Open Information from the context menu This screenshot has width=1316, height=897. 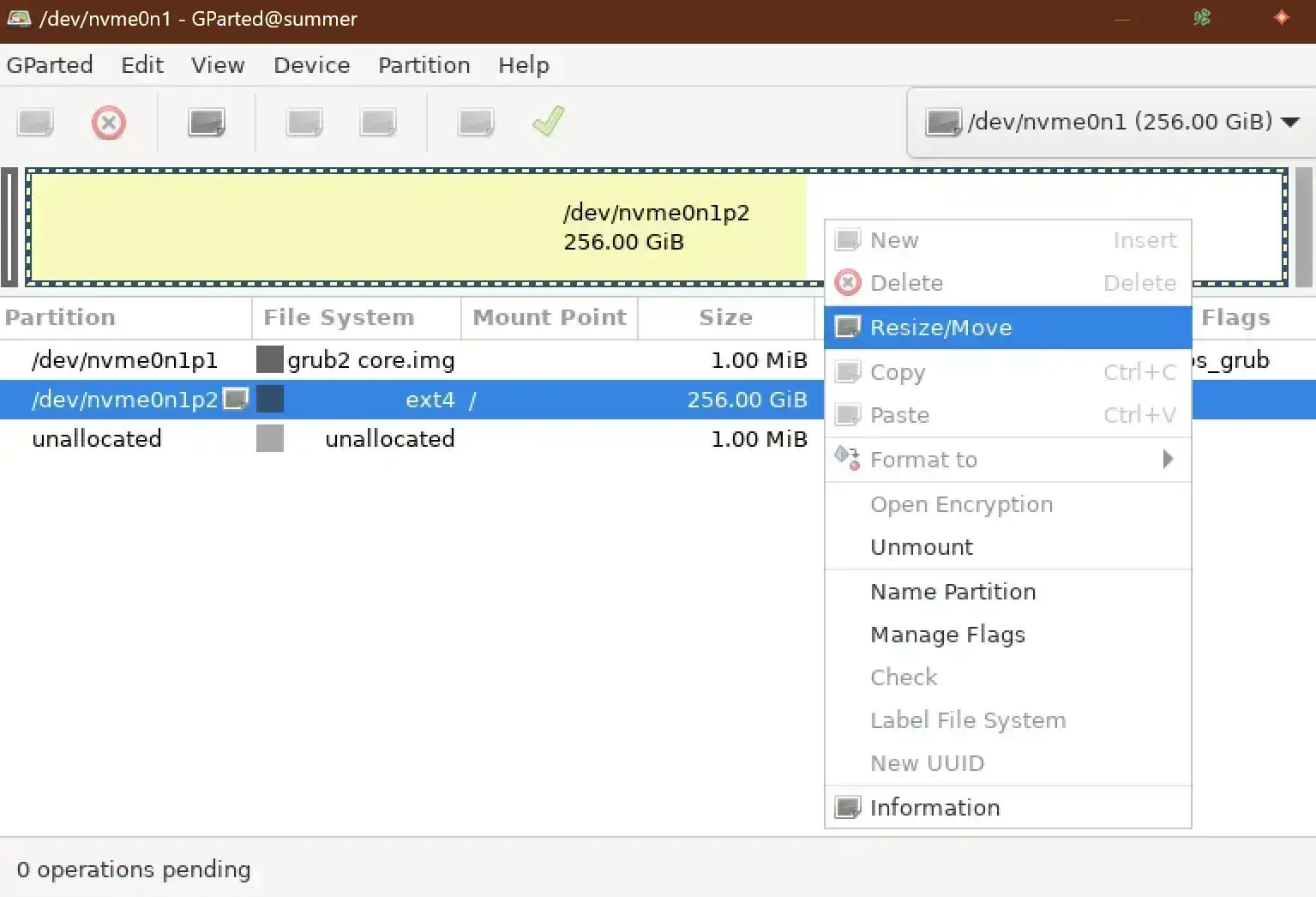pyautogui.click(x=1008, y=808)
